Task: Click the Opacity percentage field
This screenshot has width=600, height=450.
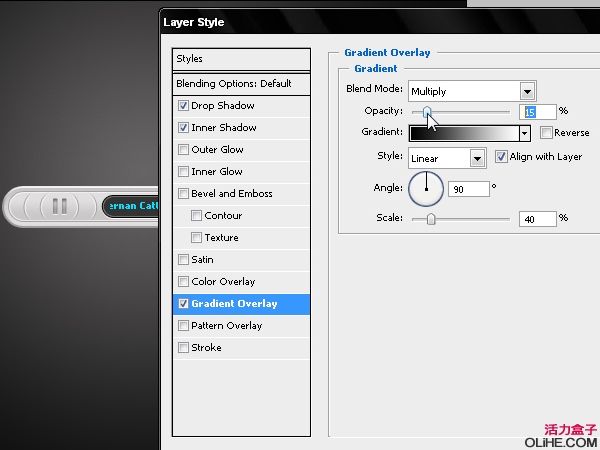Action: [x=538, y=112]
